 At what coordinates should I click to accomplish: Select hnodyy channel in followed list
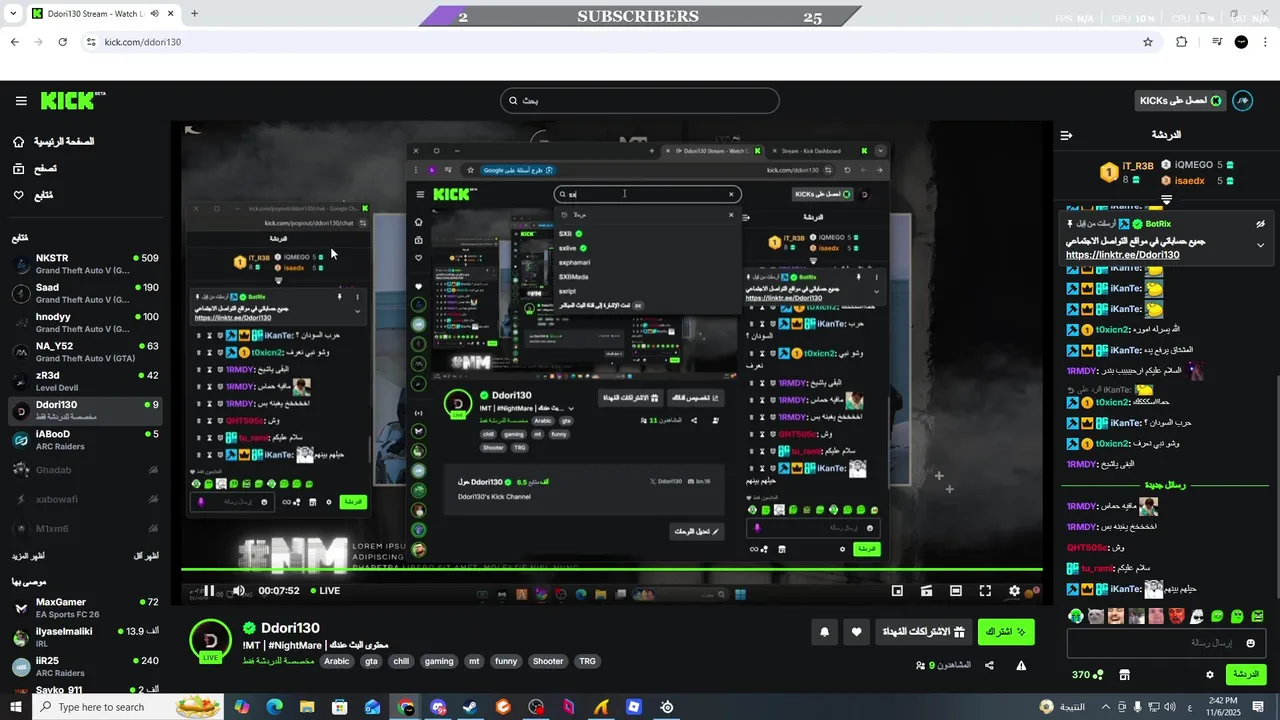[x=85, y=323]
